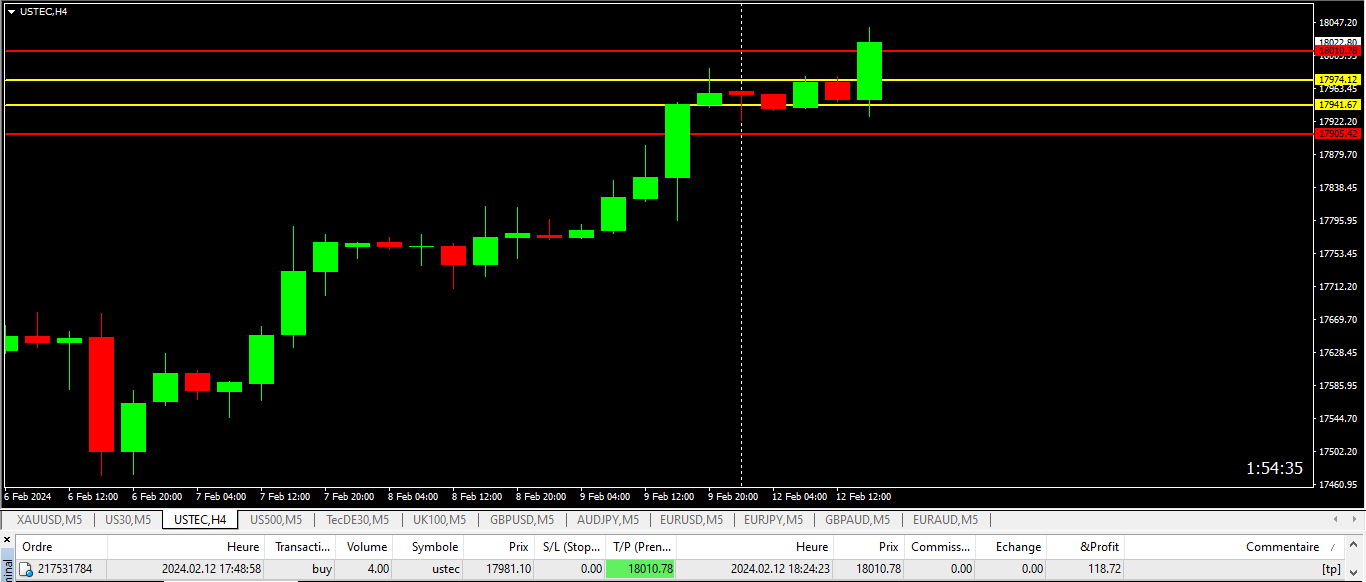Select the USTEC,H4 chart tab

200,520
